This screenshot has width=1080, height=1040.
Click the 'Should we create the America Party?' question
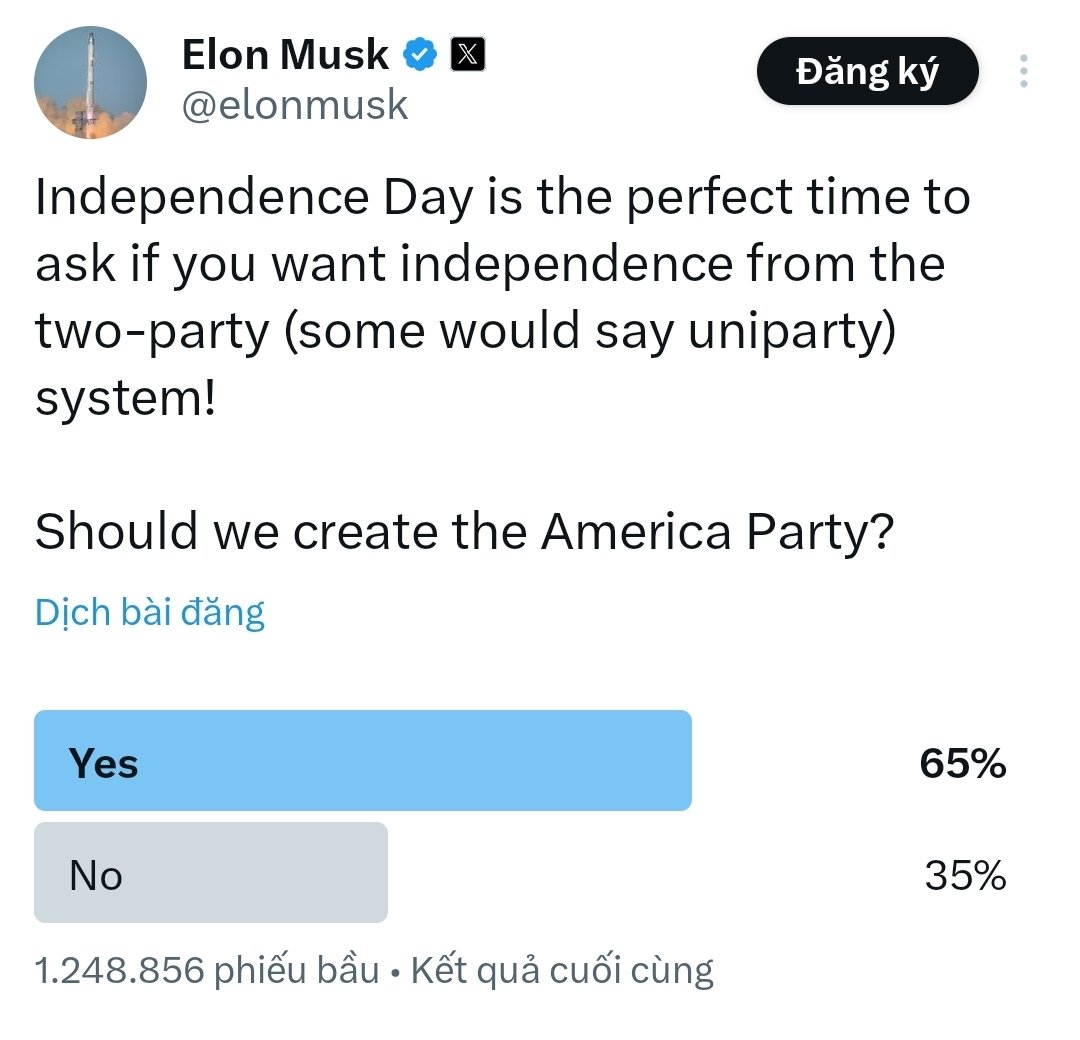464,532
